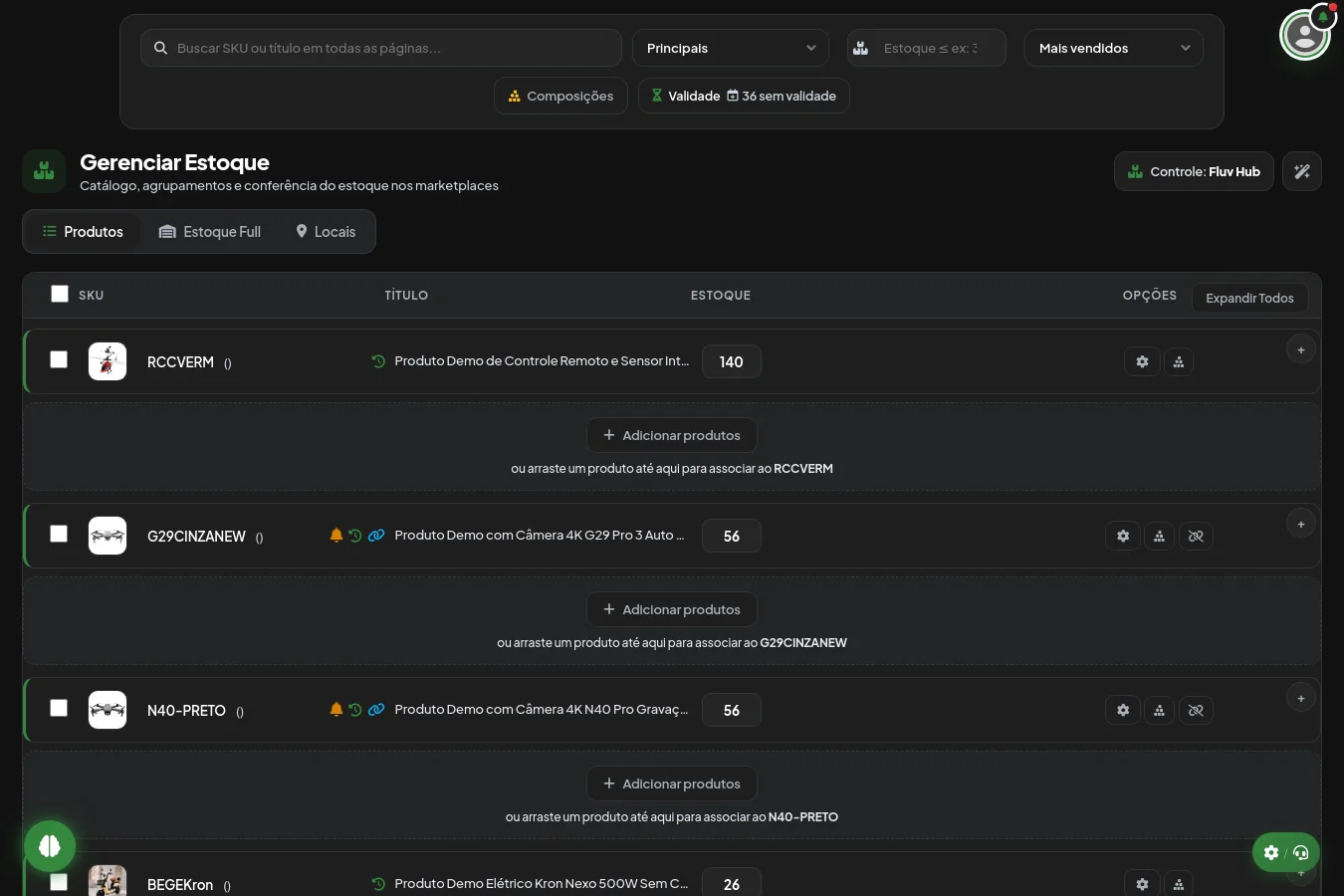This screenshot has width=1344, height=896.
Task: Open the green brain assistant button
Action: point(50,846)
